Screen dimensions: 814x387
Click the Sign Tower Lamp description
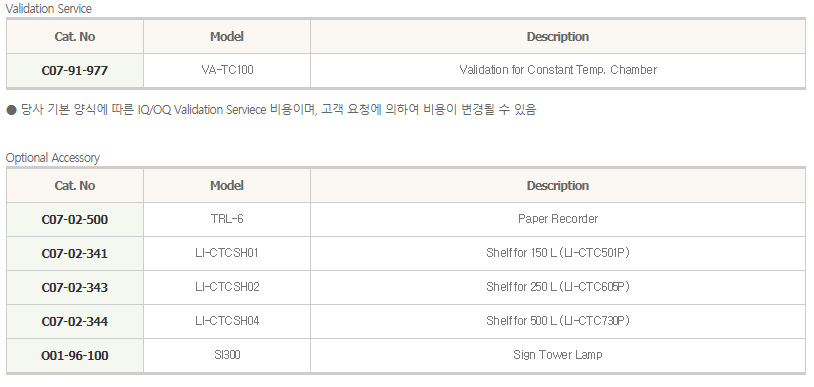pos(558,355)
